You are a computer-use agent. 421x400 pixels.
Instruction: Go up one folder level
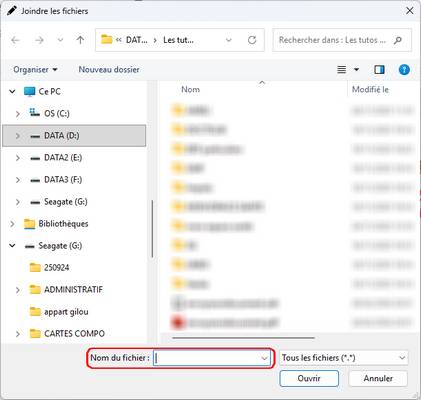point(80,40)
